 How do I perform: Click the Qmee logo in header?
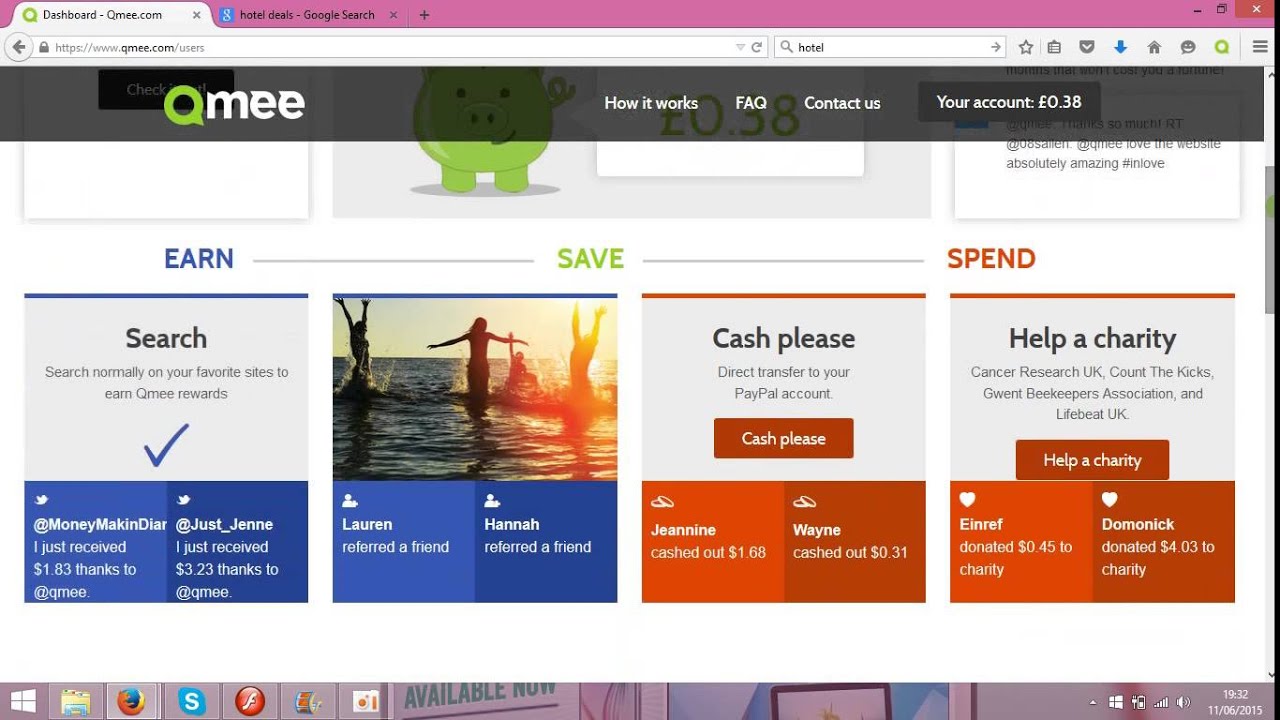234,103
